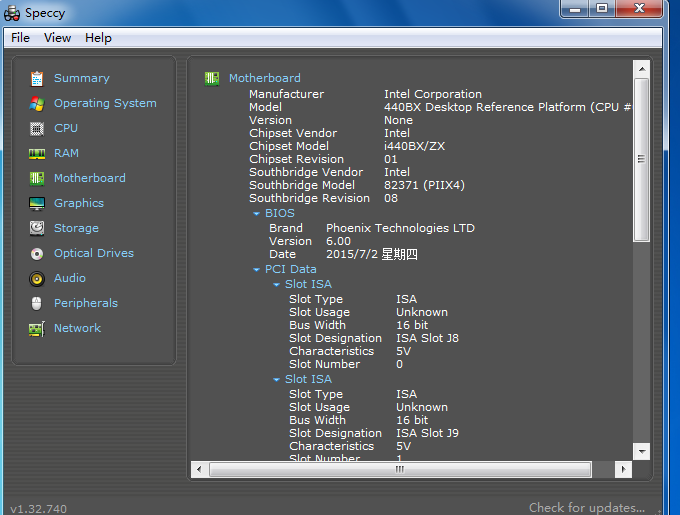This screenshot has height=515, width=680.
Task: Select Motherboard in the sidebar
Action: click(90, 178)
